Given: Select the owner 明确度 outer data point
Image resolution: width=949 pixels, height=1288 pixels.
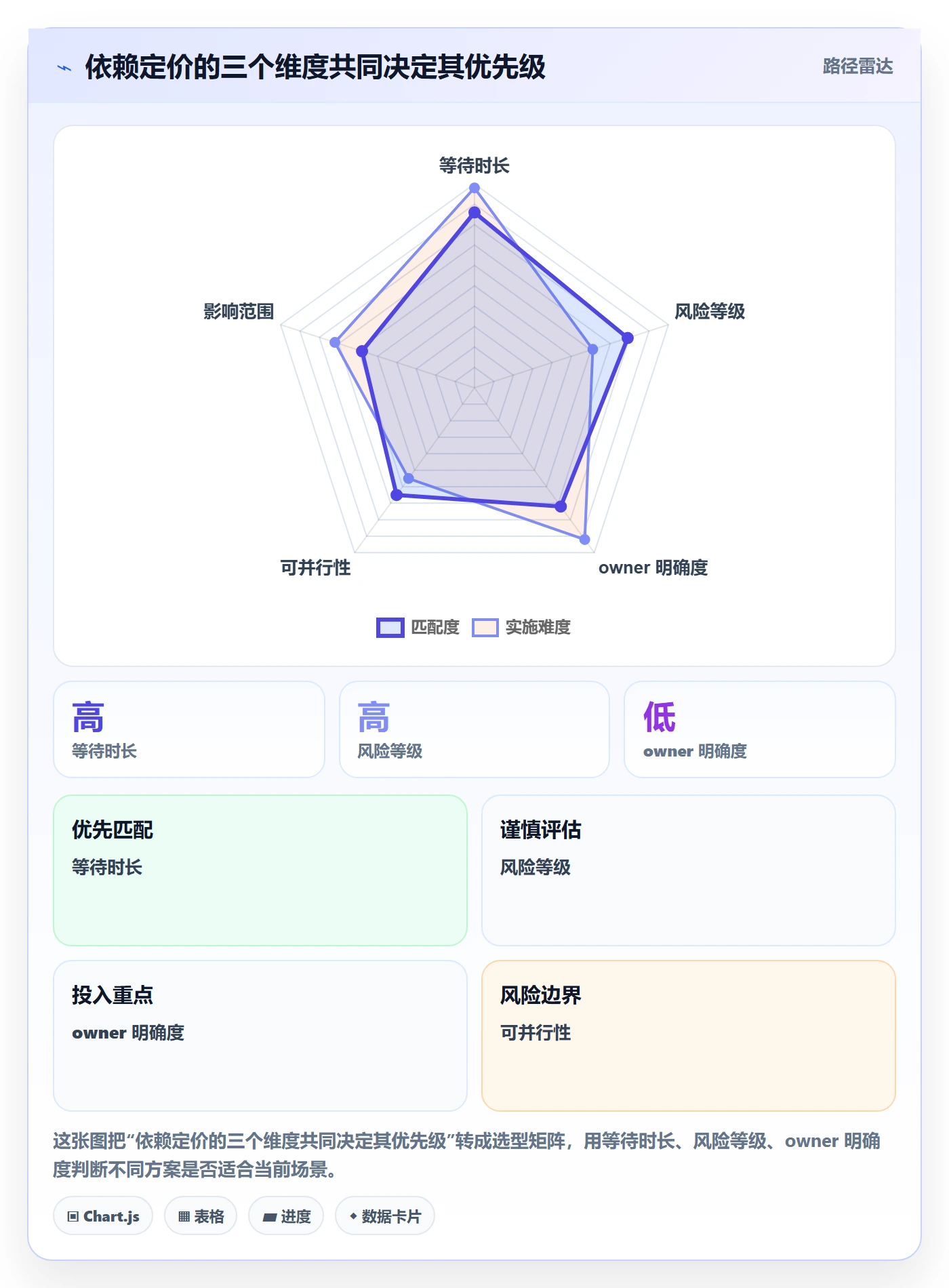Looking at the screenshot, I should tap(585, 540).
